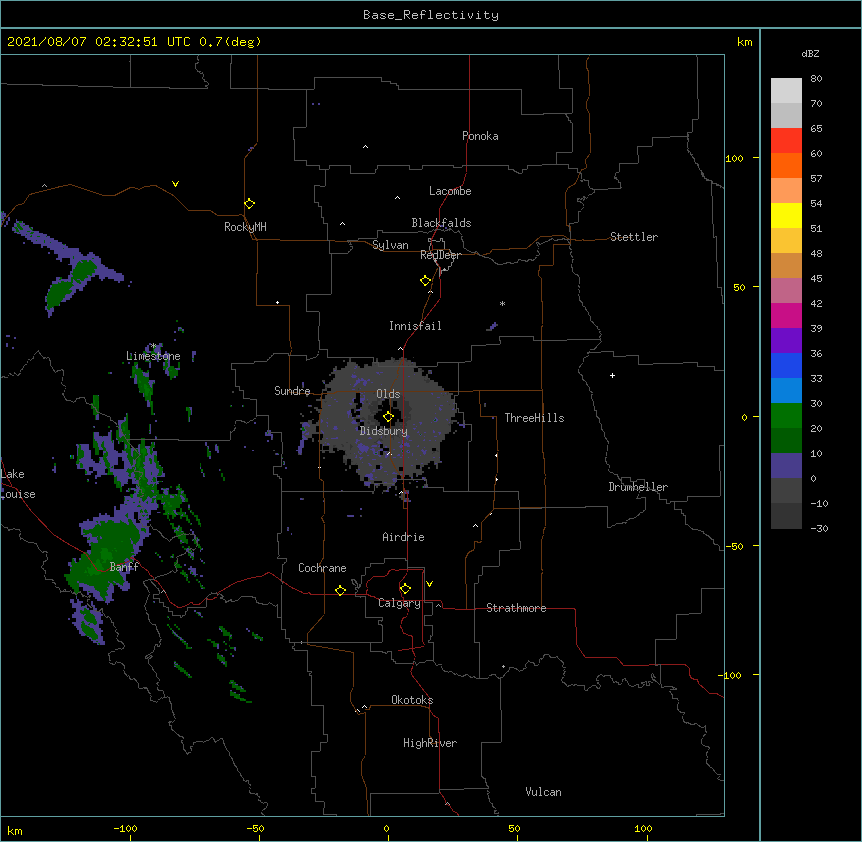Click the bottom axis -100 km tick label
Image resolution: width=862 pixels, height=842 pixels.
click(x=125, y=828)
